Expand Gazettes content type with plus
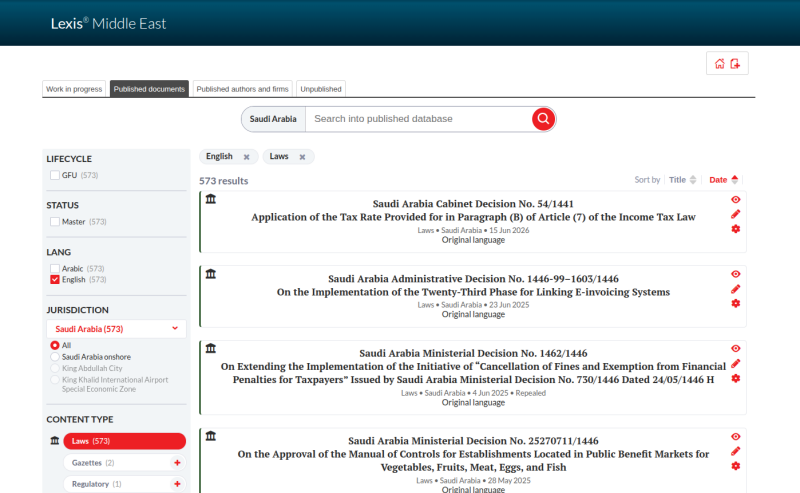 click(177, 463)
